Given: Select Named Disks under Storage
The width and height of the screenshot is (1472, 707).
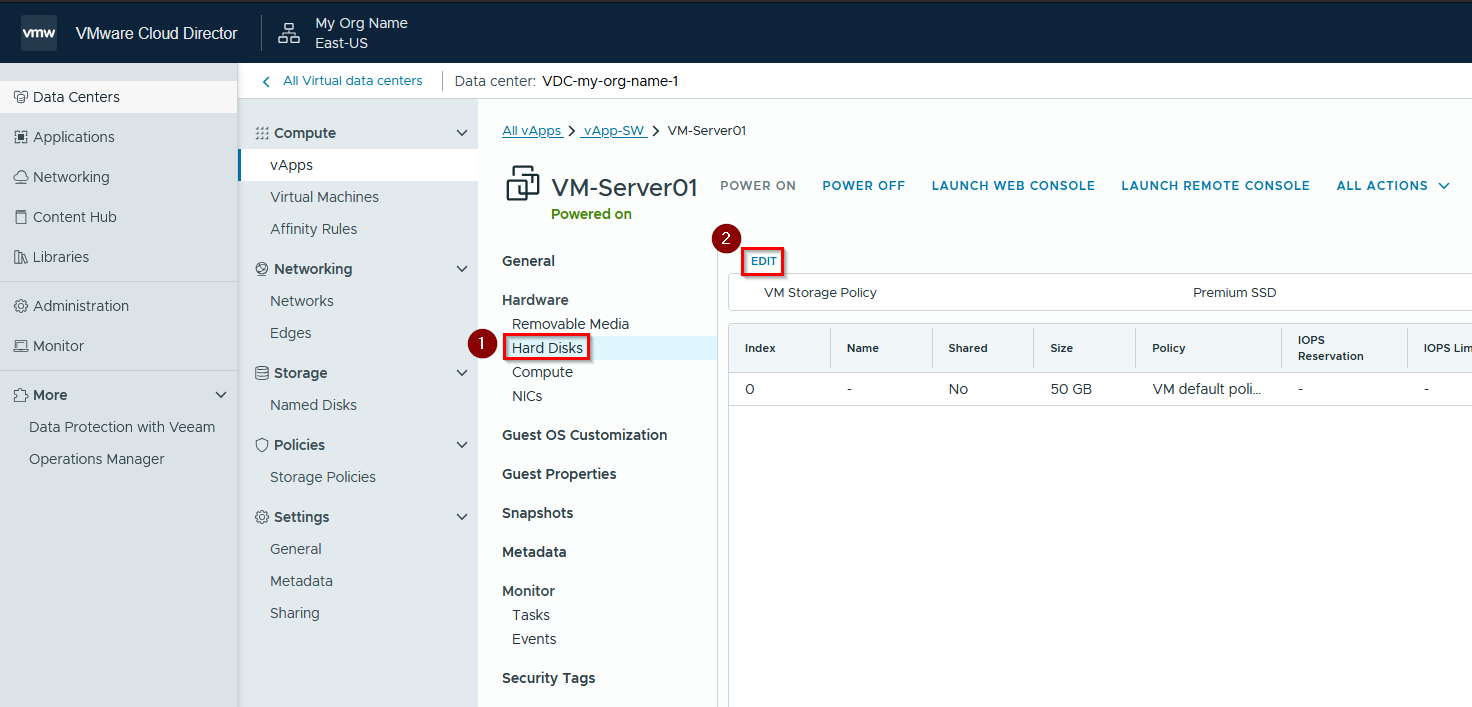Looking at the screenshot, I should [x=313, y=405].
